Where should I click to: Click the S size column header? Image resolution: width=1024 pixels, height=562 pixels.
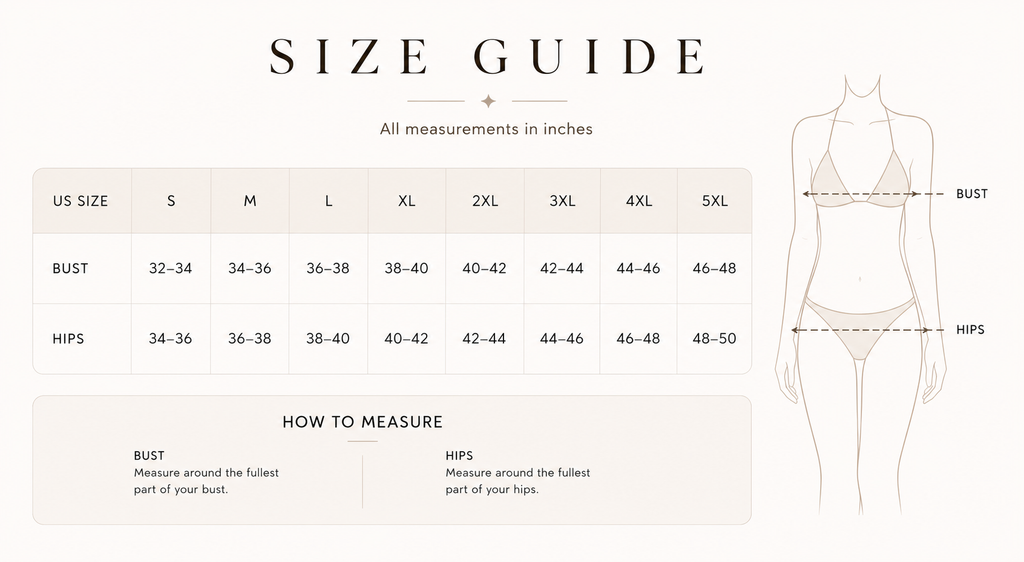tap(171, 201)
